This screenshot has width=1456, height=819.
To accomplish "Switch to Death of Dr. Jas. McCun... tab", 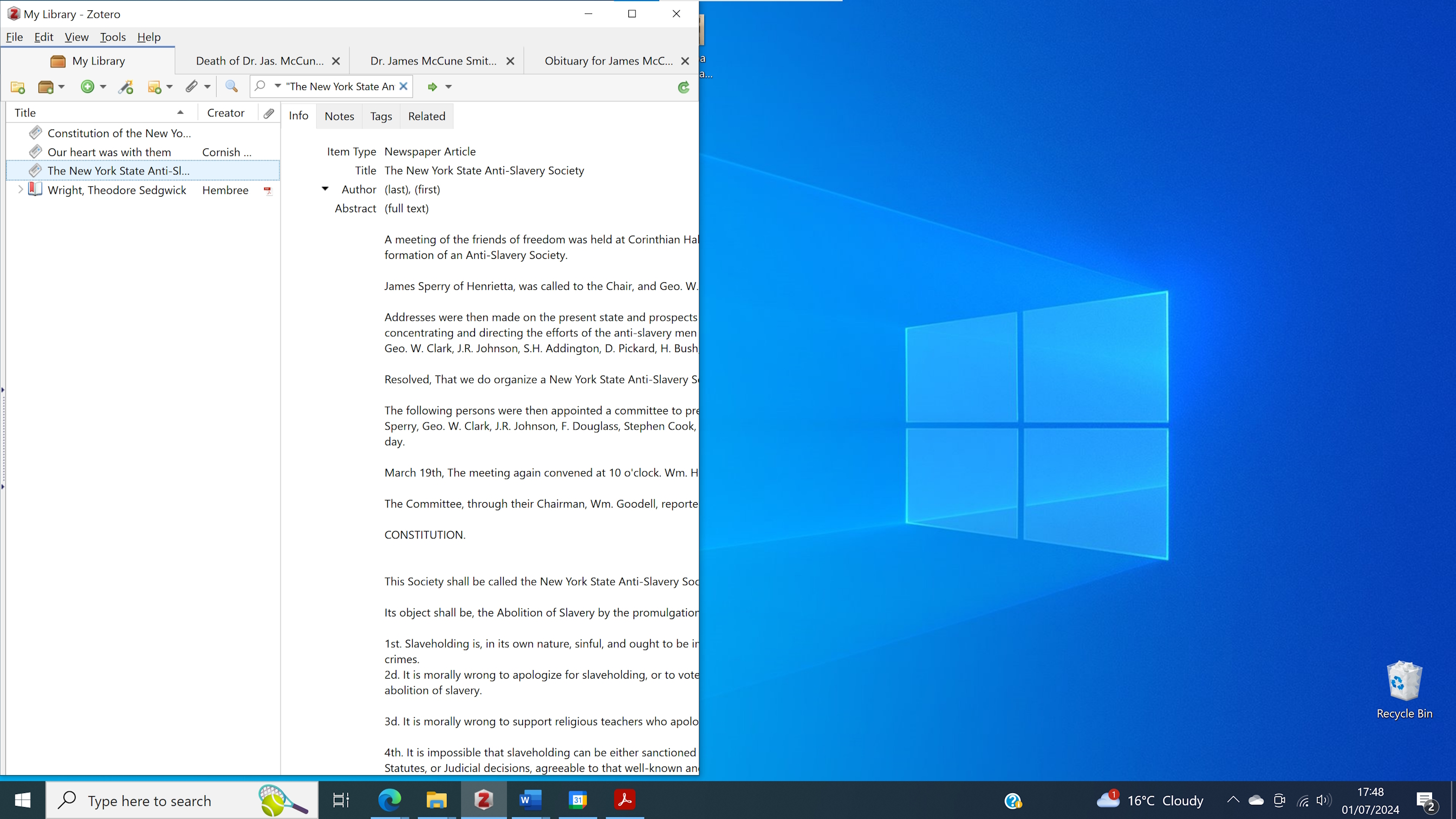I will coord(259,61).
